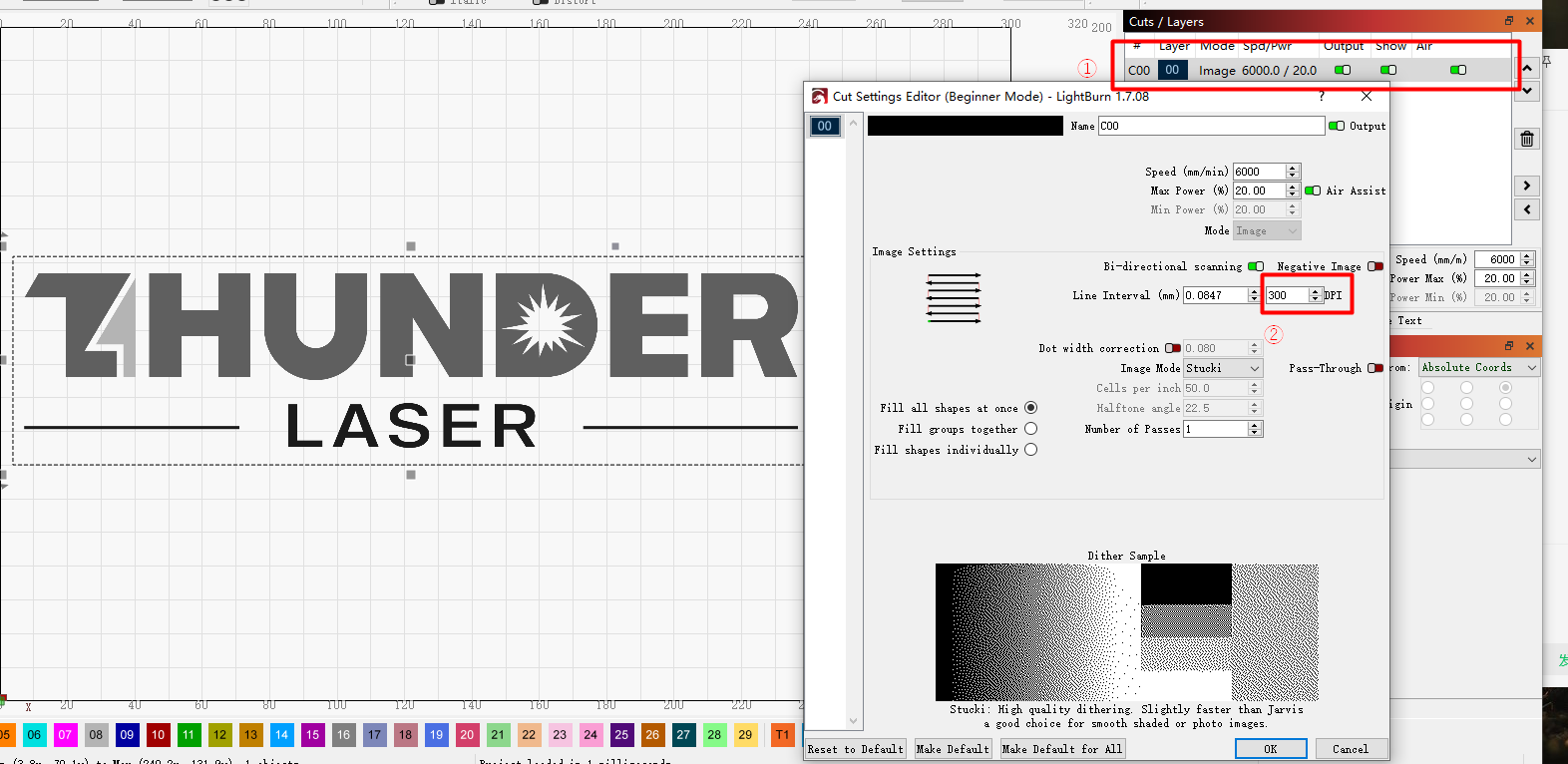Click the Cancel button
Viewport: 1568px width, 764px height.
click(1351, 749)
